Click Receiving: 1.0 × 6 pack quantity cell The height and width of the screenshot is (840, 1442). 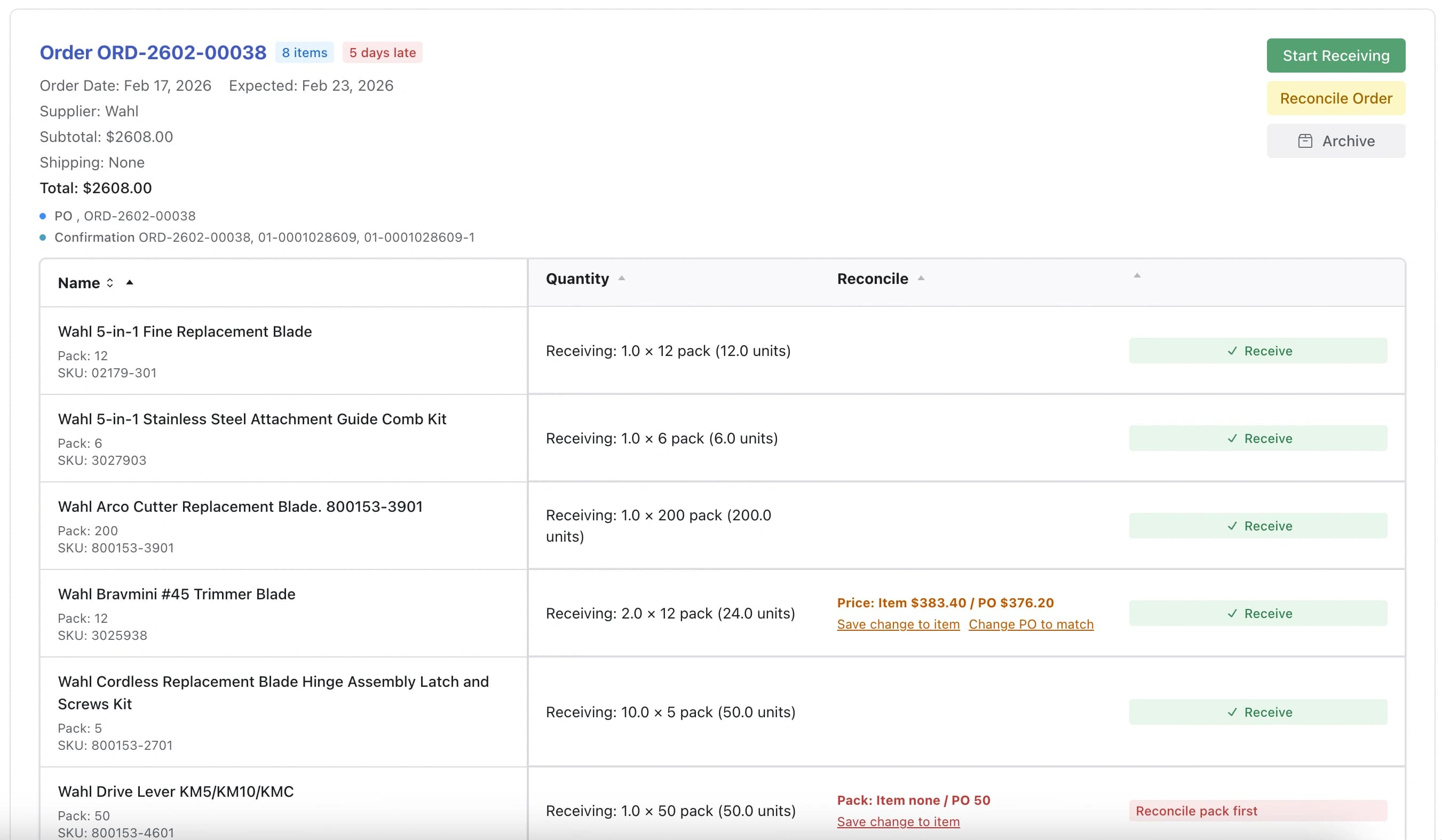pos(661,438)
